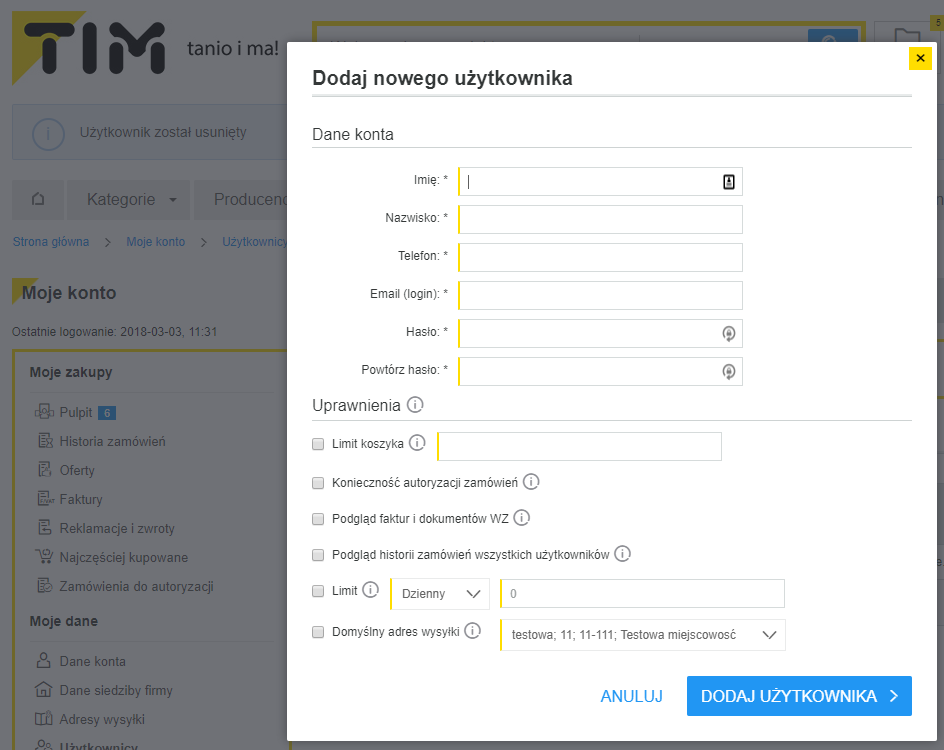Click into the Imię input field
This screenshot has width=944, height=750.
(x=600, y=182)
